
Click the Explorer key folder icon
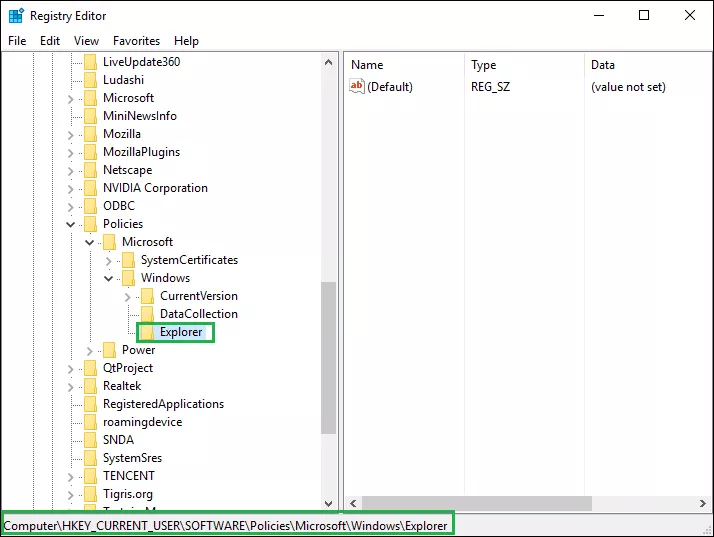click(147, 332)
